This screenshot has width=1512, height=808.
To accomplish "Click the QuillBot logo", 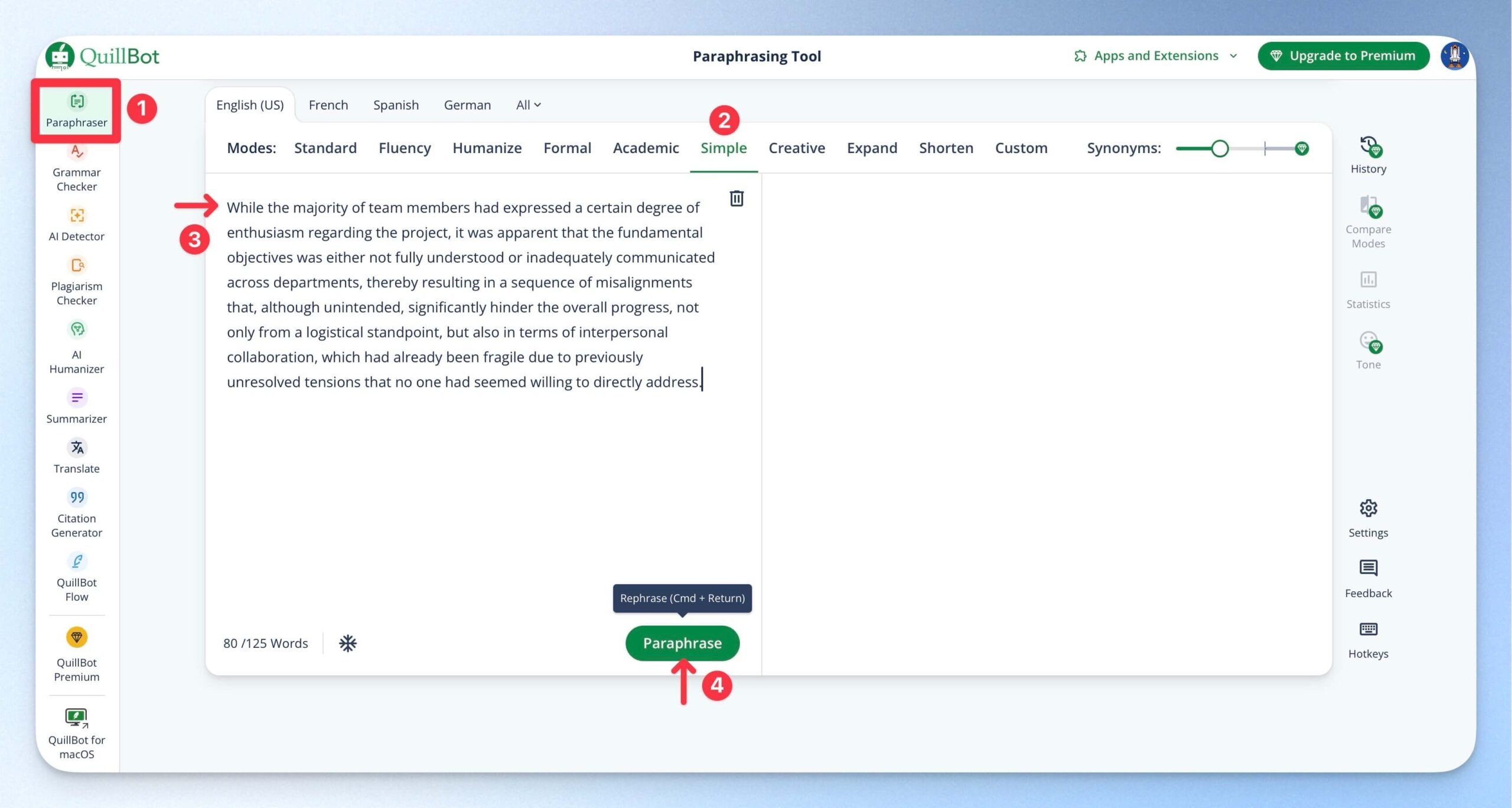I will click(x=103, y=56).
